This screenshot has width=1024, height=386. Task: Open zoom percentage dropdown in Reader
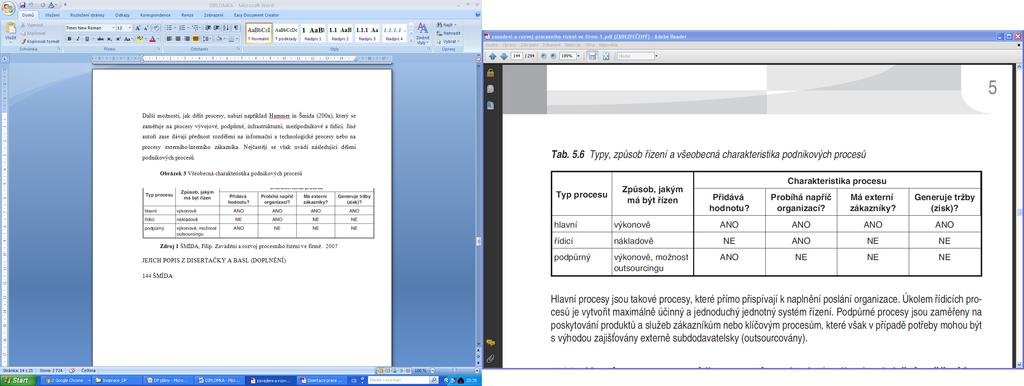coord(579,56)
